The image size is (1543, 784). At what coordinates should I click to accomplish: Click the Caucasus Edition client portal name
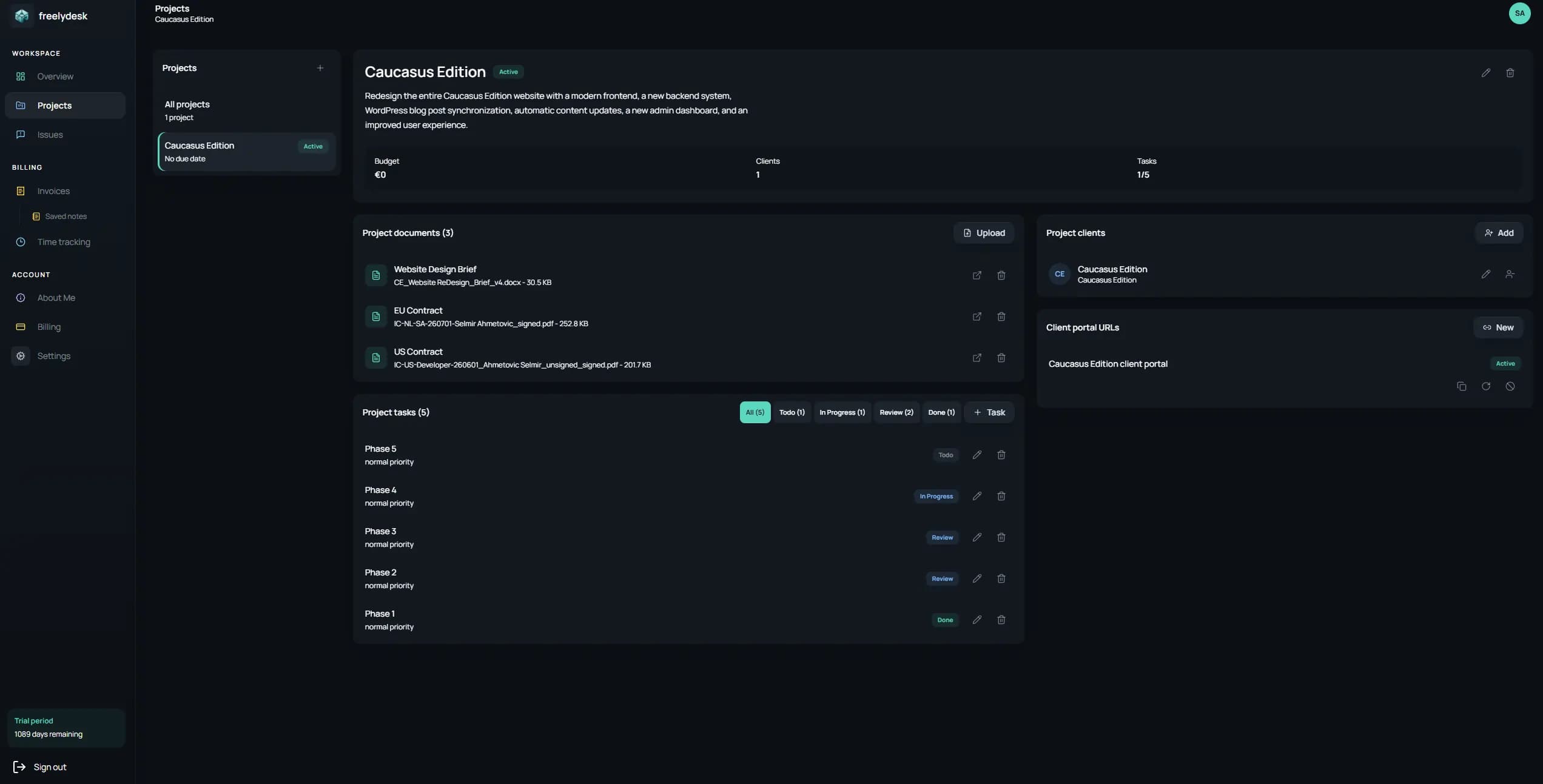[x=1108, y=364]
